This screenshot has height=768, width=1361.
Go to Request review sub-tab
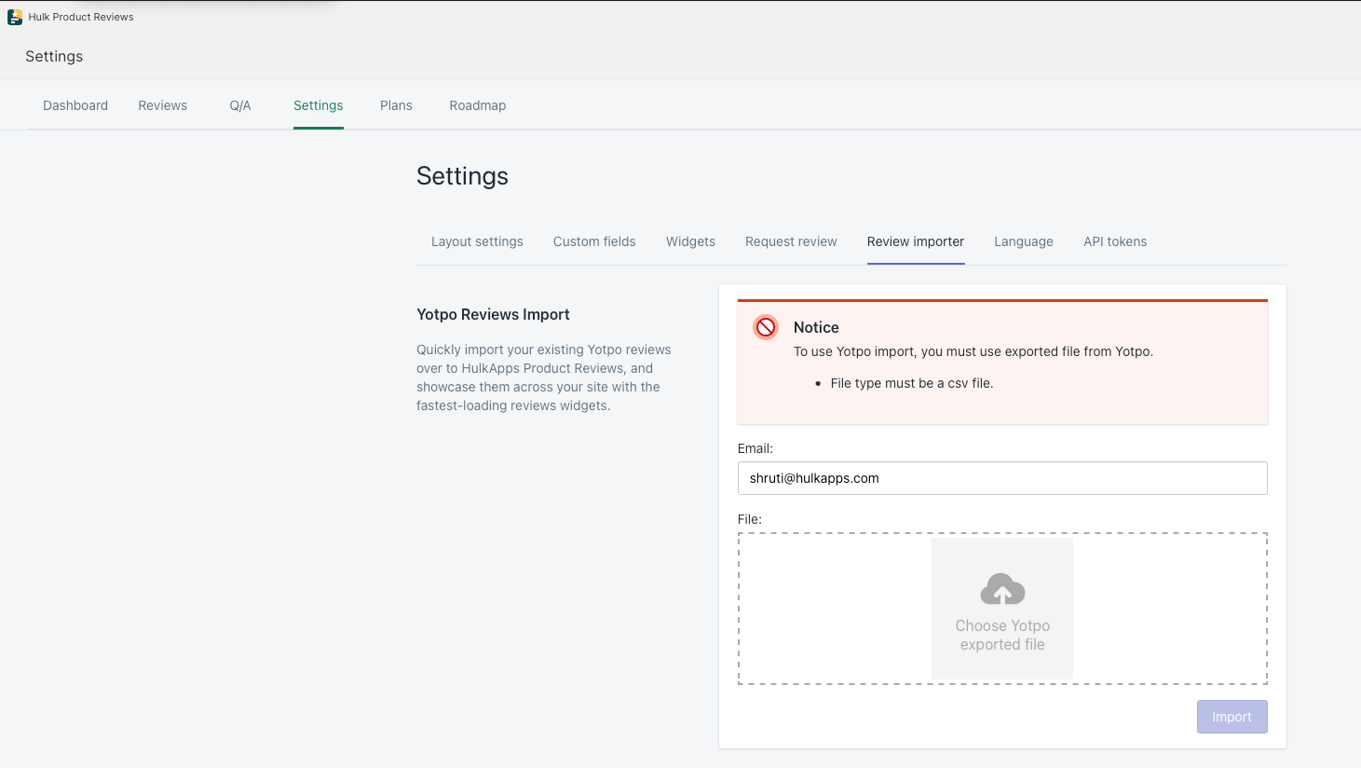[x=791, y=241]
